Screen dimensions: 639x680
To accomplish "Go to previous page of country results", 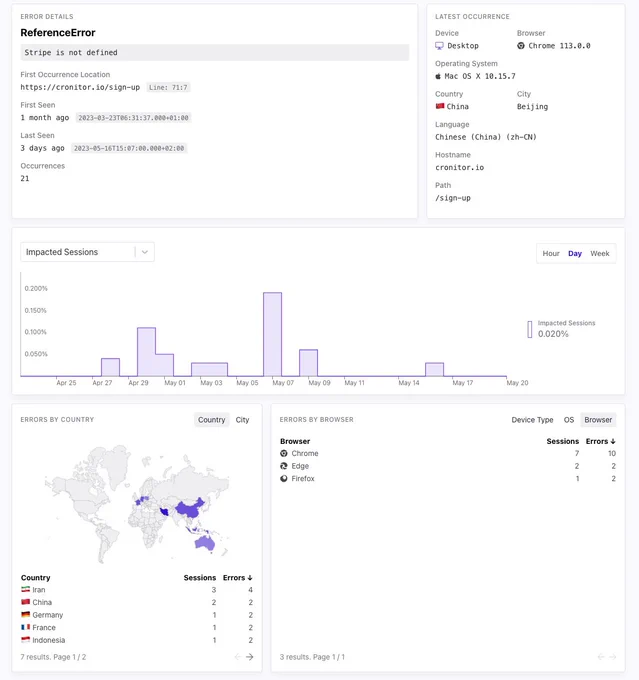I will (238, 657).
